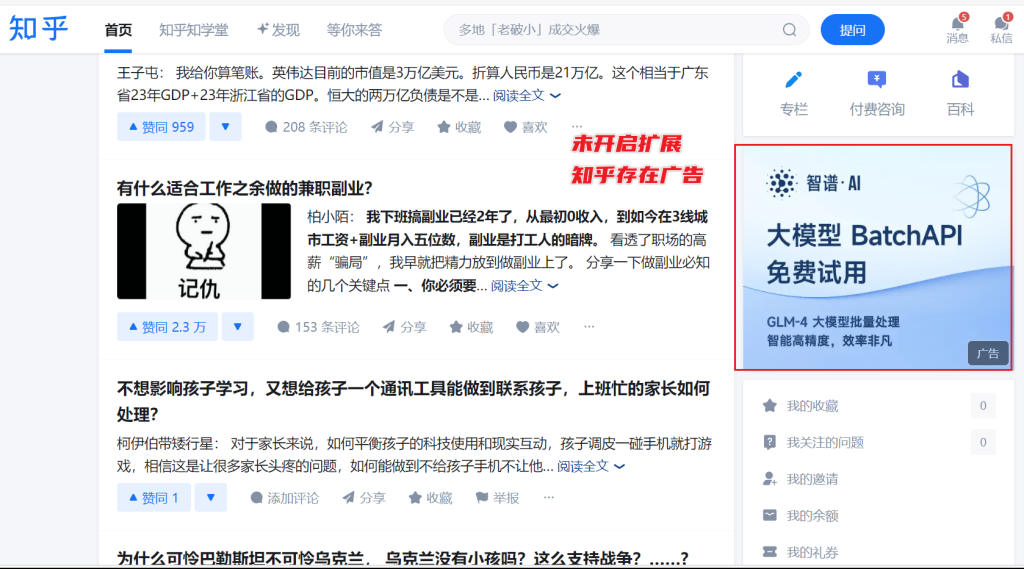Open the 智谱·AI BatchAPI advertisement
Viewport: 1024px width, 569px height.
pos(873,257)
